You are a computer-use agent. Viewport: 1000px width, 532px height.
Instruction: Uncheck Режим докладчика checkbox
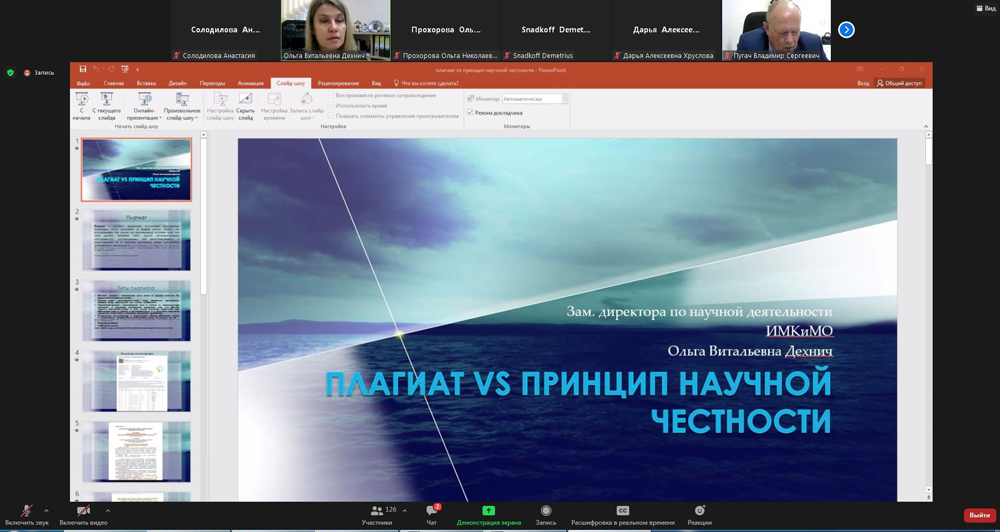(x=470, y=113)
